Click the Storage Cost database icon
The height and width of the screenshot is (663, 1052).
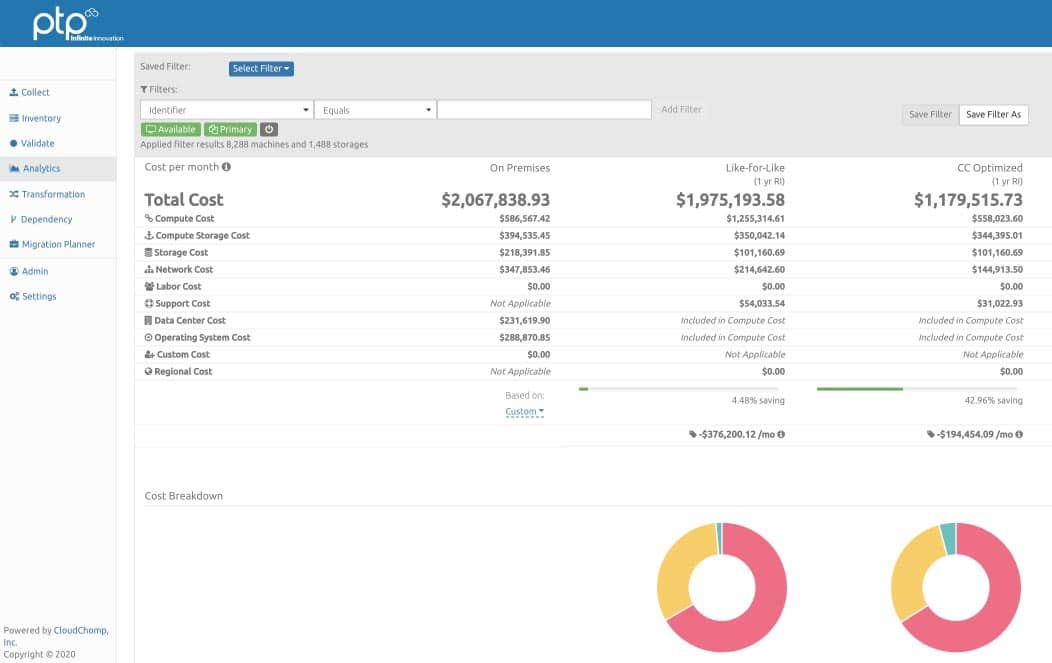149,253
